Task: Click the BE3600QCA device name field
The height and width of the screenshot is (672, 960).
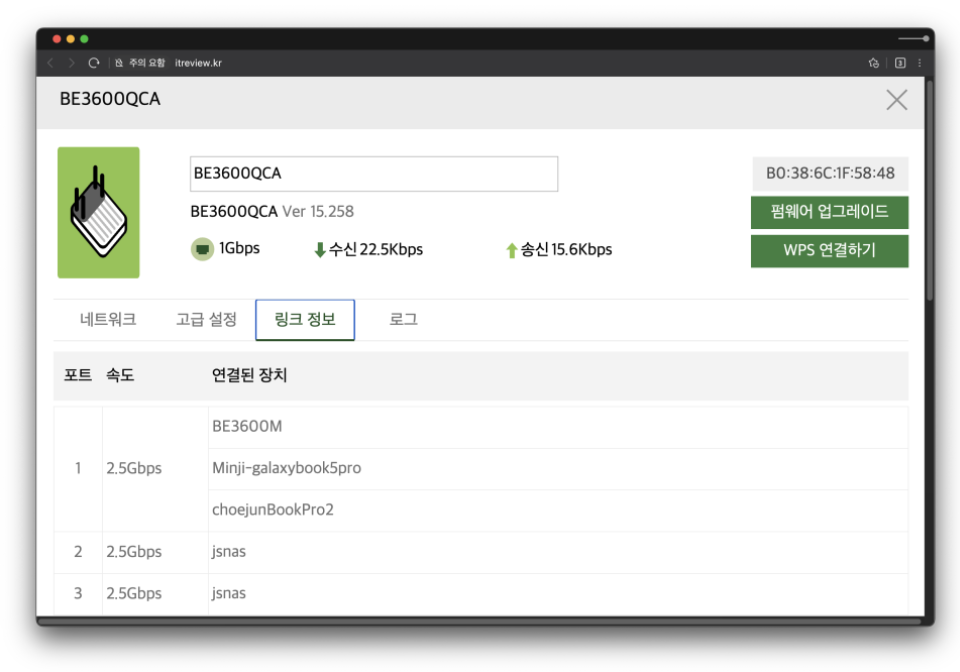Action: click(x=373, y=174)
